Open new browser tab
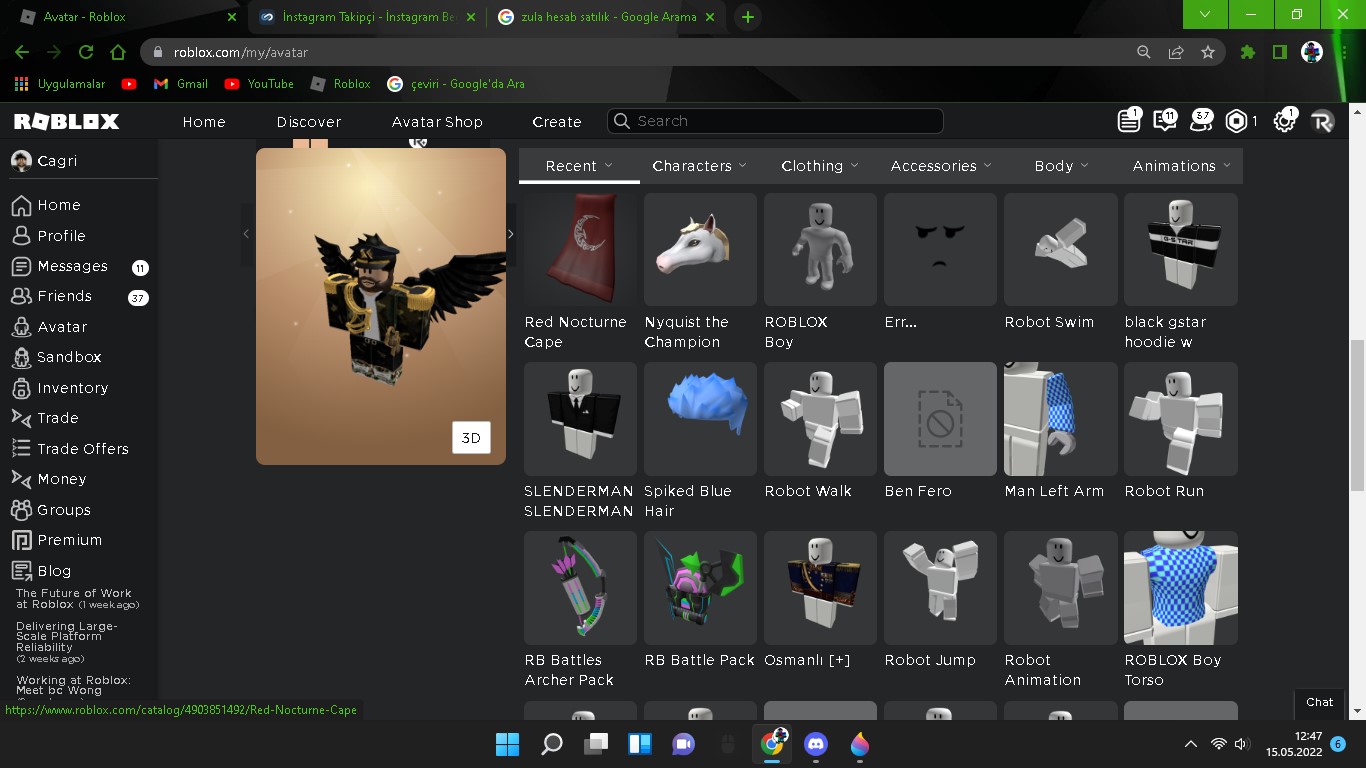The height and width of the screenshot is (768, 1366). click(x=747, y=17)
